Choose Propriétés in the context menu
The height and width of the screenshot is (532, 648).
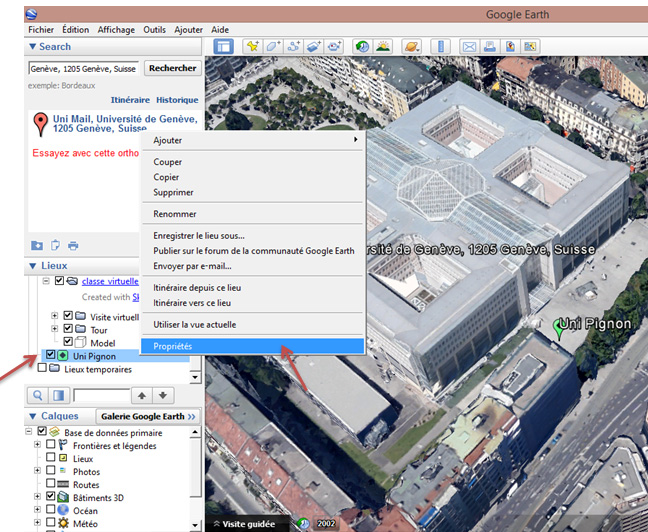[253, 346]
